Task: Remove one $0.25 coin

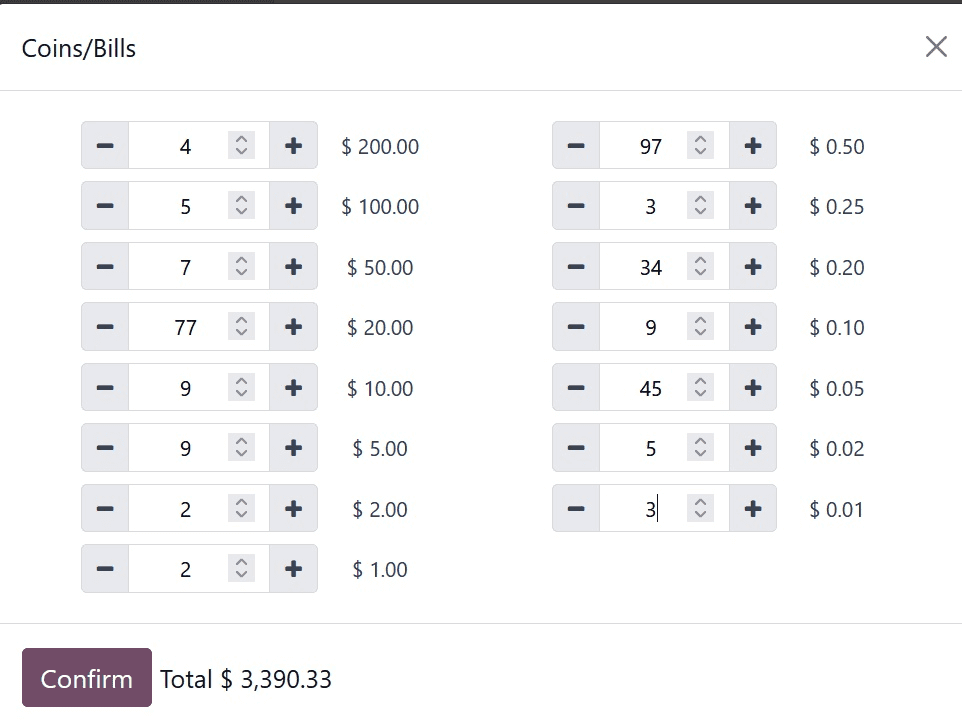Action: tap(576, 207)
